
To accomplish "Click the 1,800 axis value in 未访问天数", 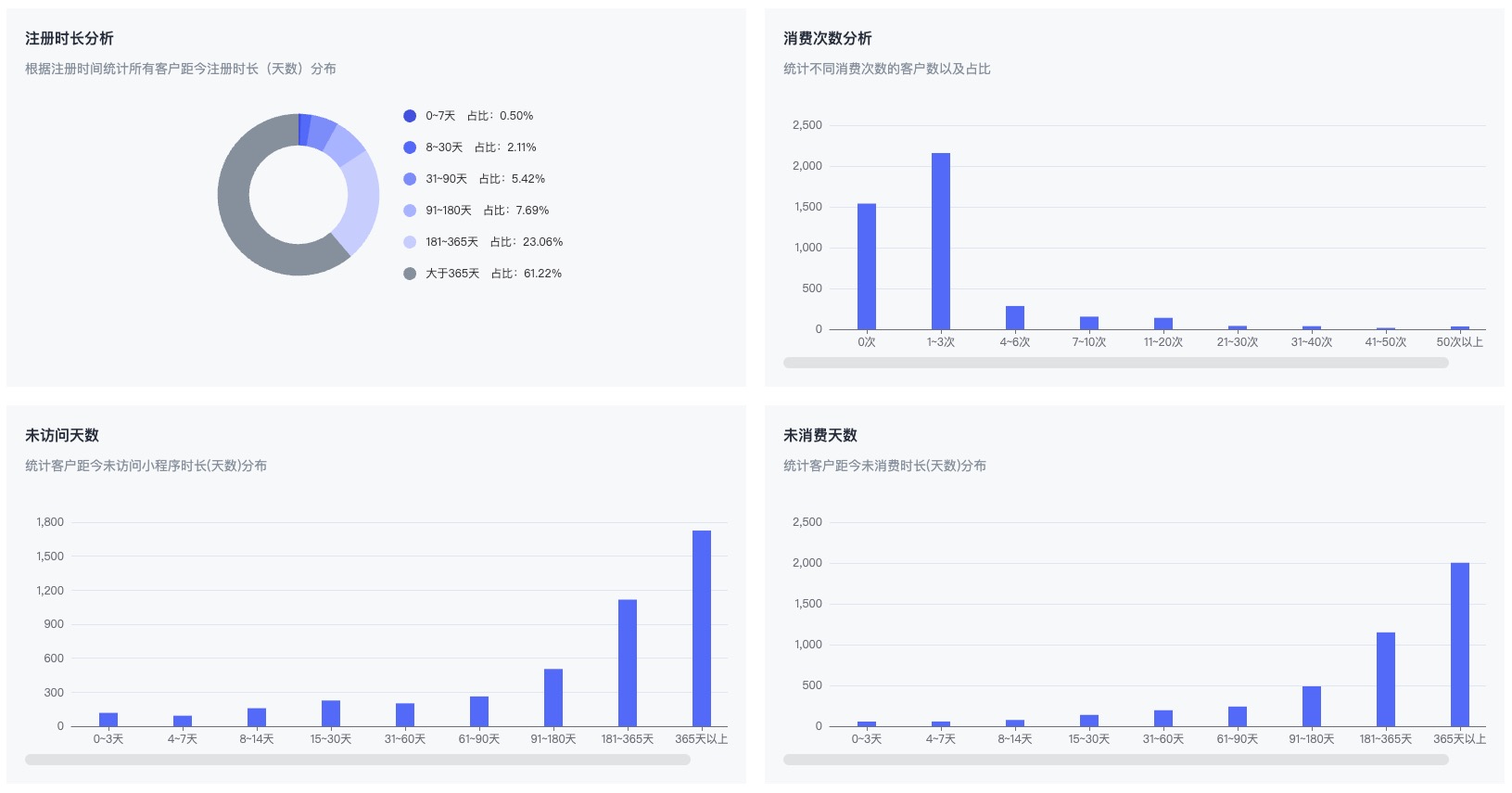I will point(50,522).
